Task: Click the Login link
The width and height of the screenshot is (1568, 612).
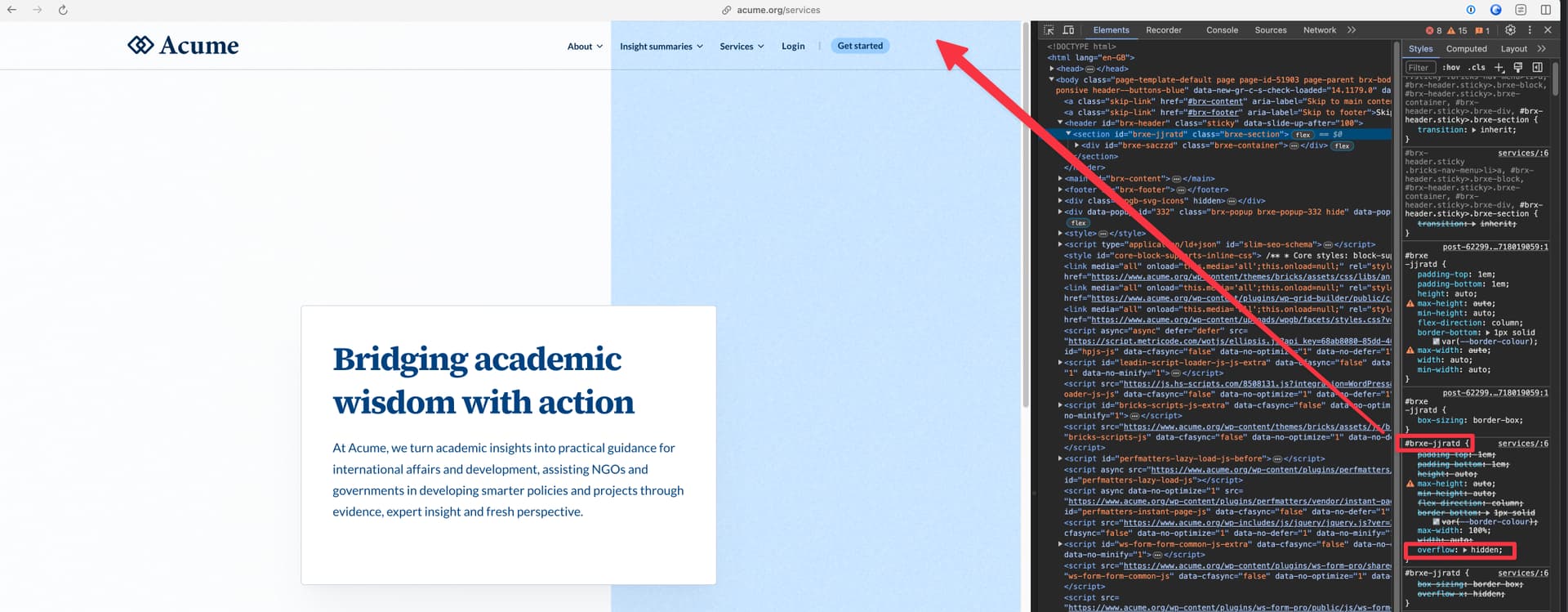Action: tap(793, 47)
